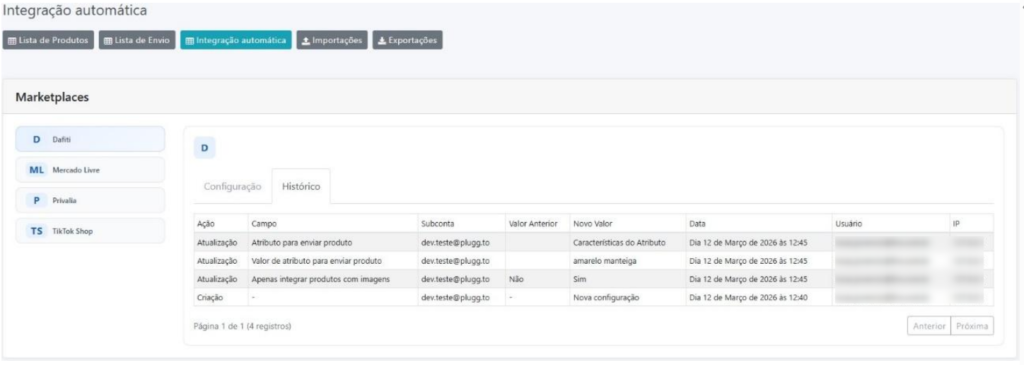
Task: Click the download icon in Exportações
Action: (382, 40)
